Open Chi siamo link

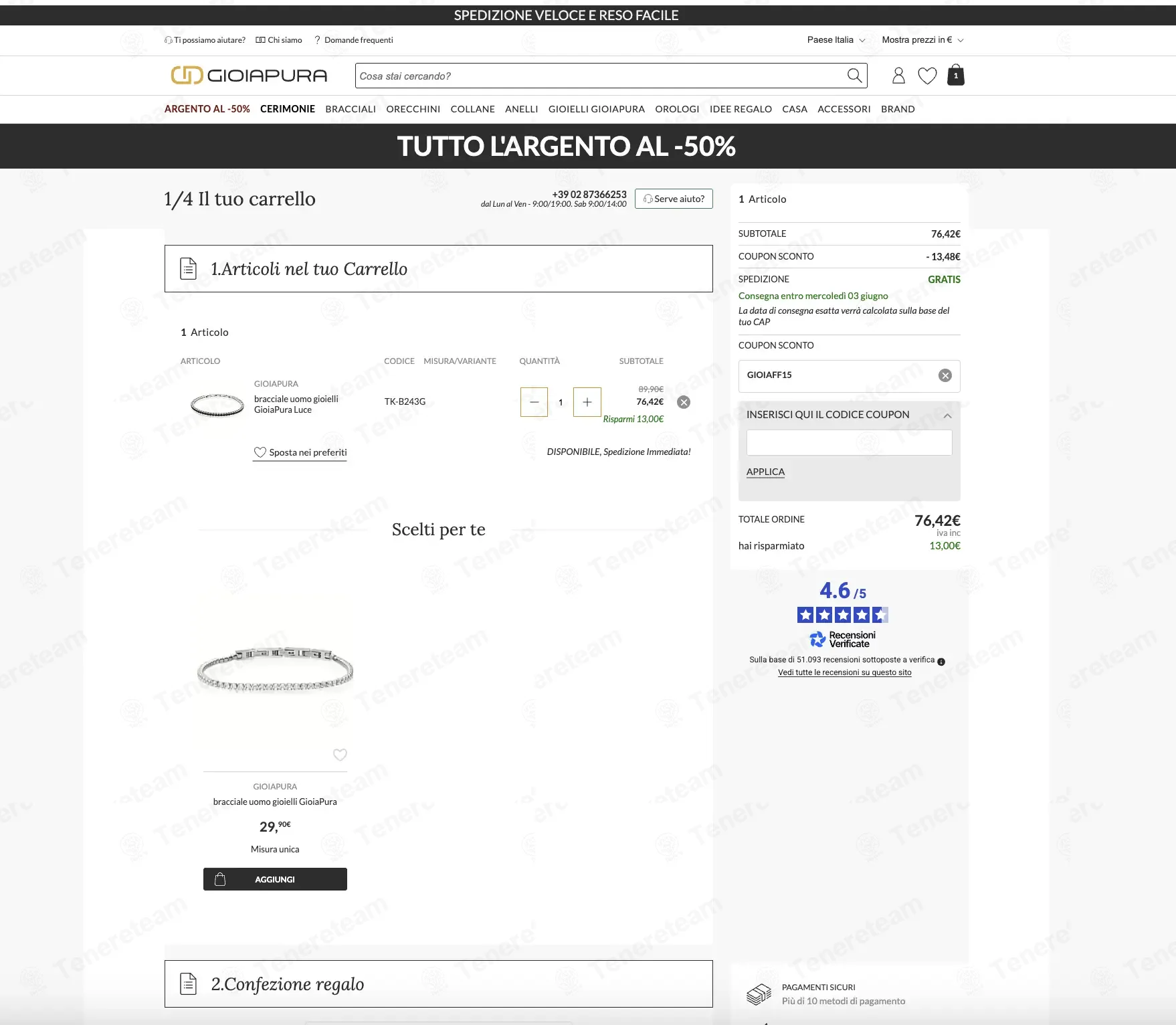point(279,40)
